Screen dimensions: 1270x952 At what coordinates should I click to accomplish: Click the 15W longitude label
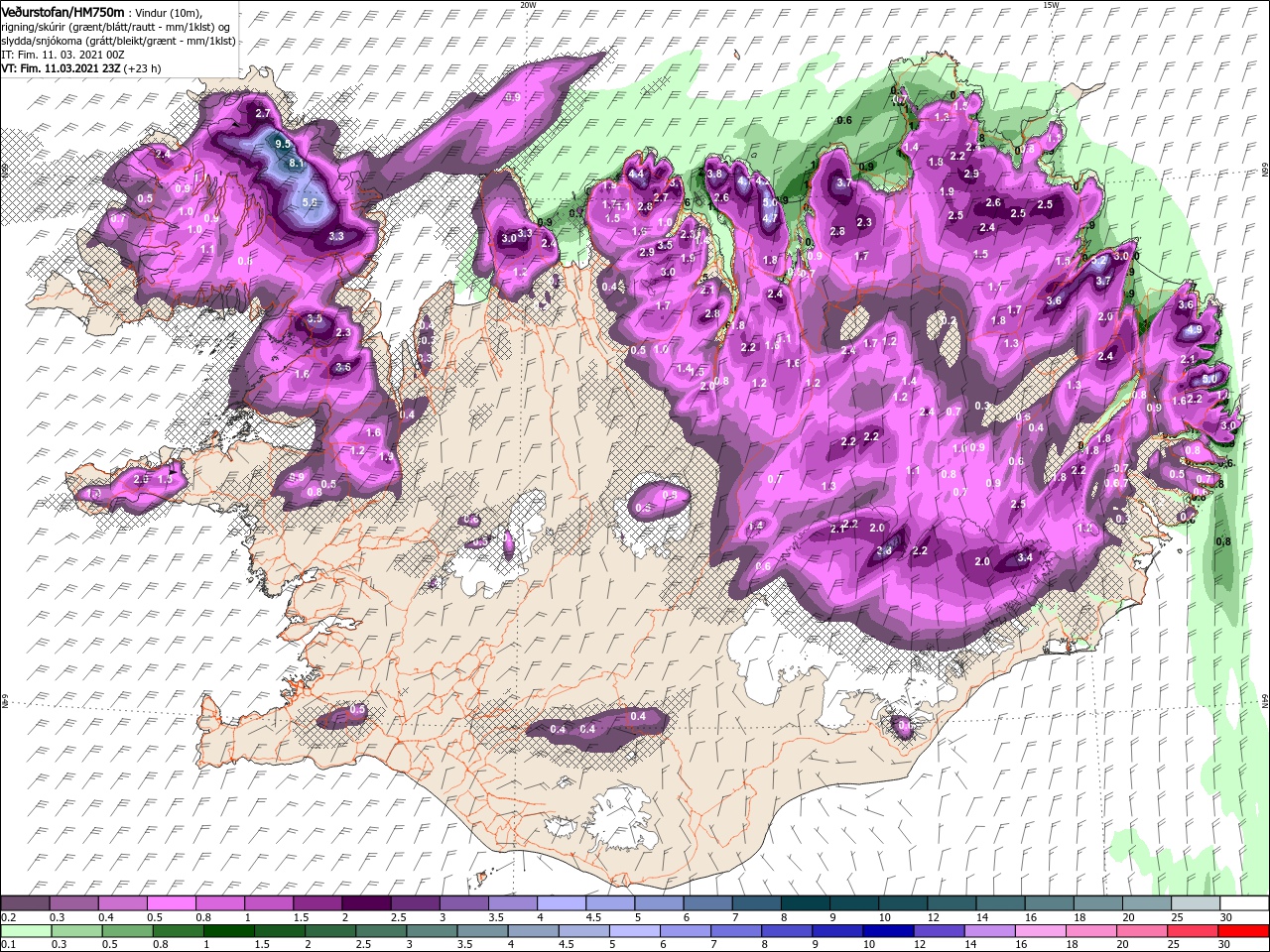click(1051, 5)
